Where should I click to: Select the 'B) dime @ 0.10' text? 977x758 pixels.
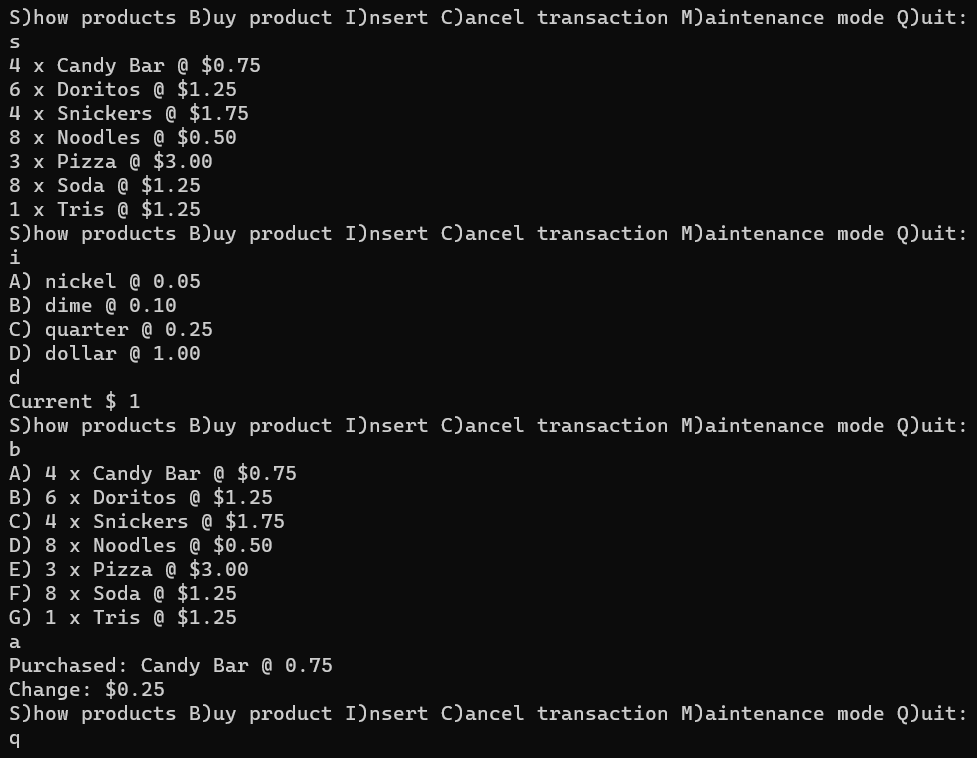pyautogui.click(x=93, y=306)
